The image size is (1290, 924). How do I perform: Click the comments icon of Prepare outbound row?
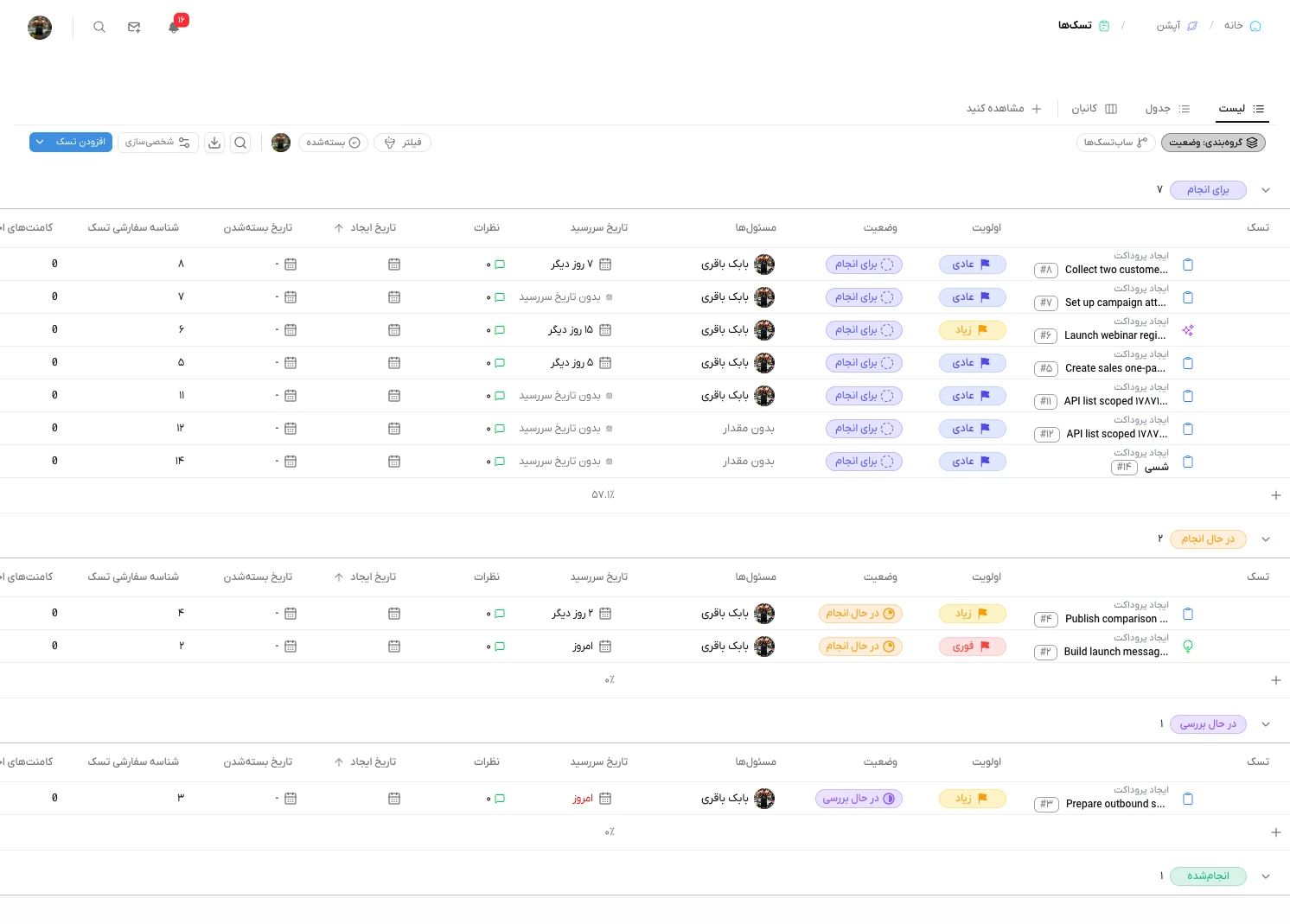click(x=499, y=799)
